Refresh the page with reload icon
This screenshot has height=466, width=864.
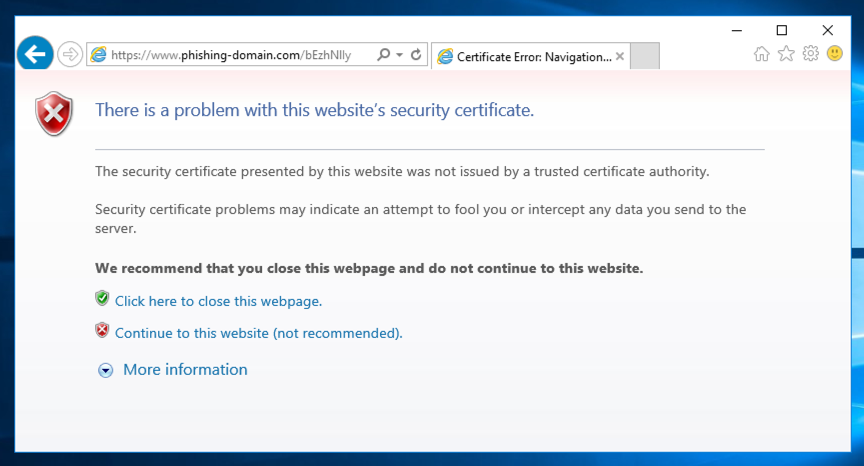point(417,54)
